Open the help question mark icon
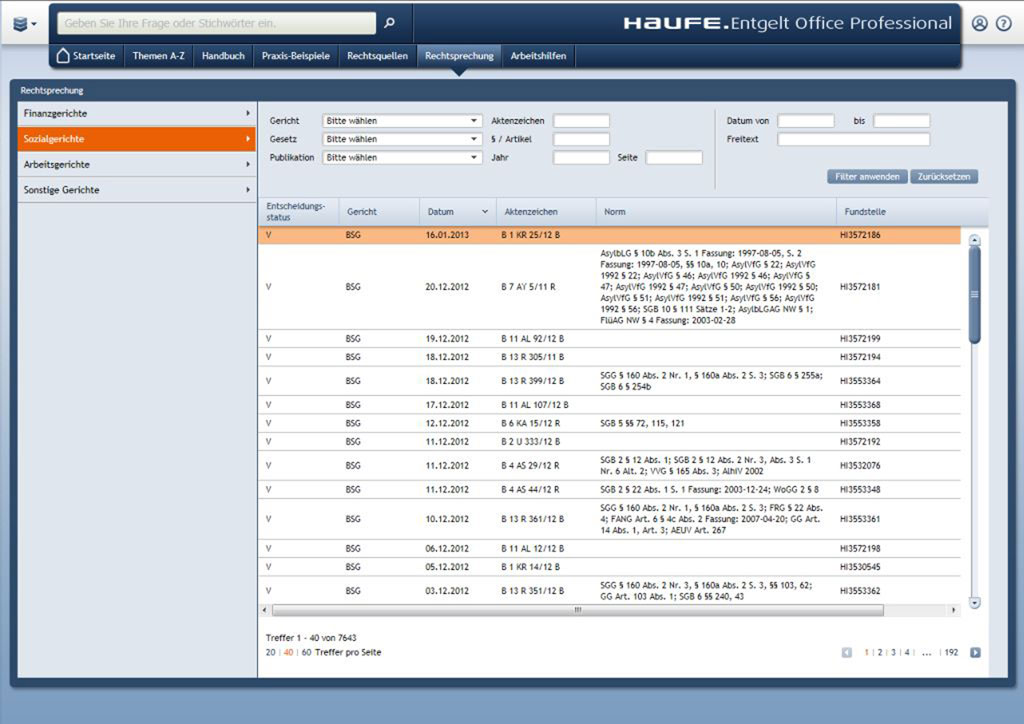The image size is (1024, 724). [1004, 24]
